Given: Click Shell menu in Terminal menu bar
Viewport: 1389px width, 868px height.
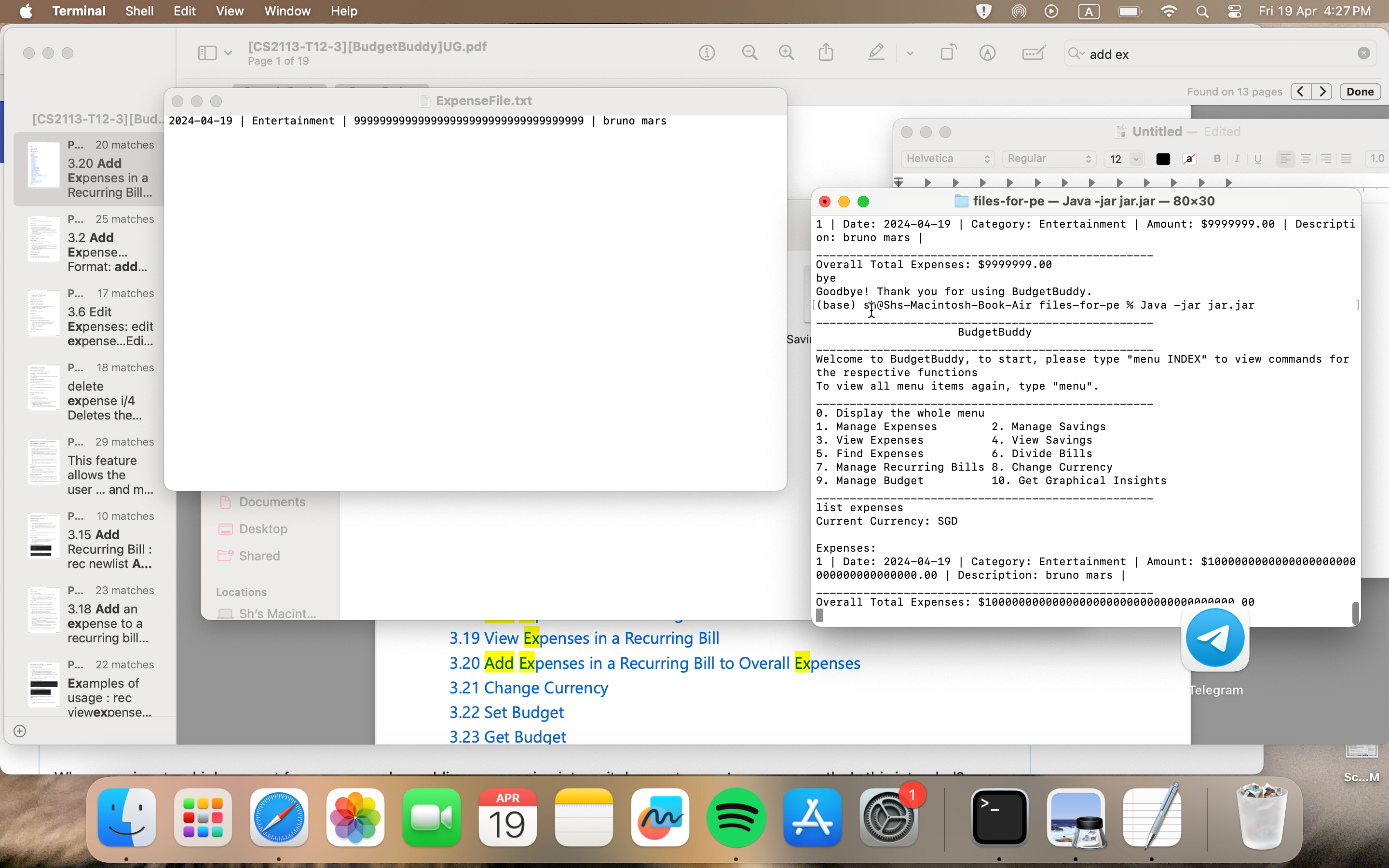Looking at the screenshot, I should (x=138, y=11).
